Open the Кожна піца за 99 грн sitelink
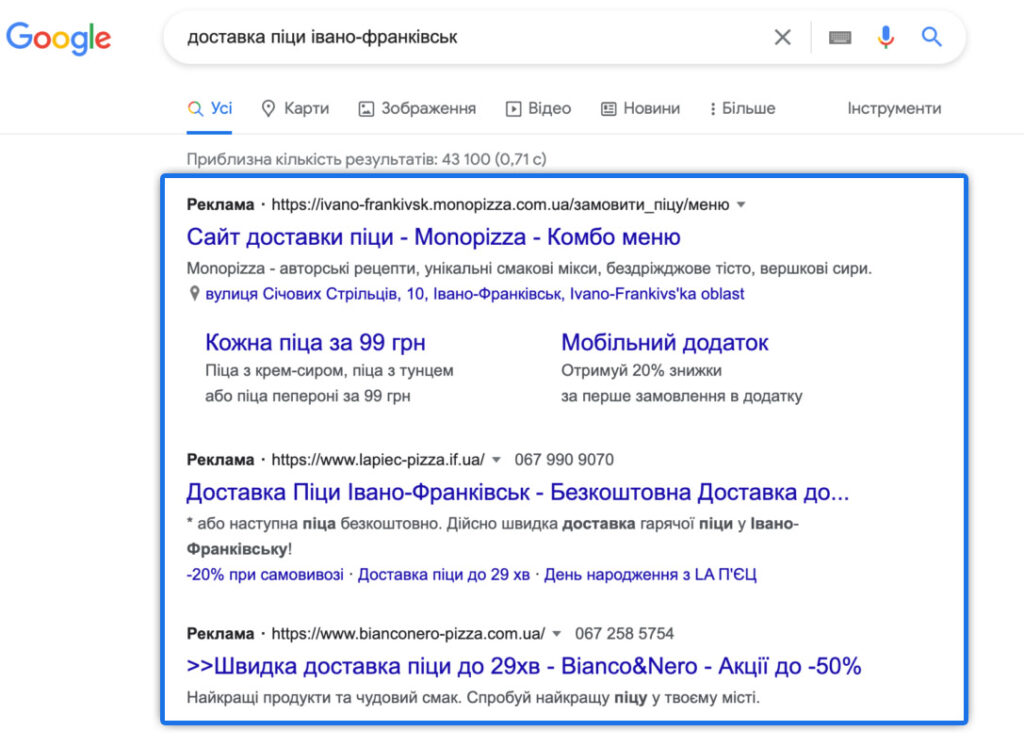This screenshot has height=747, width=1024. 315,342
